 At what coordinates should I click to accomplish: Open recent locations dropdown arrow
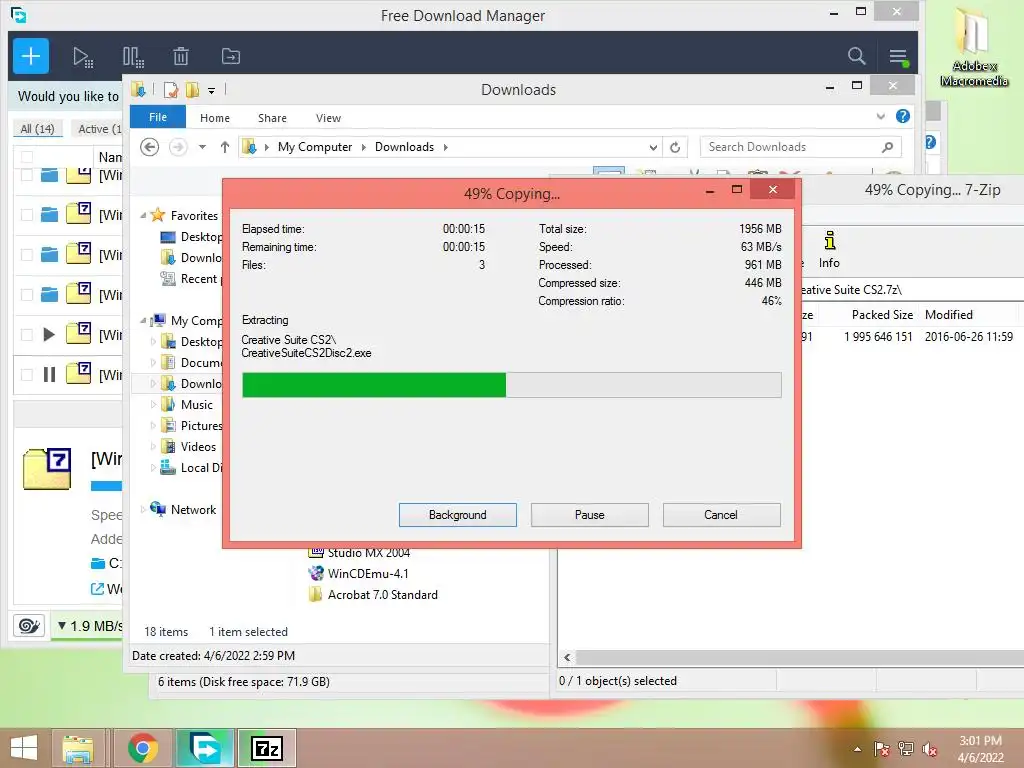[202, 147]
